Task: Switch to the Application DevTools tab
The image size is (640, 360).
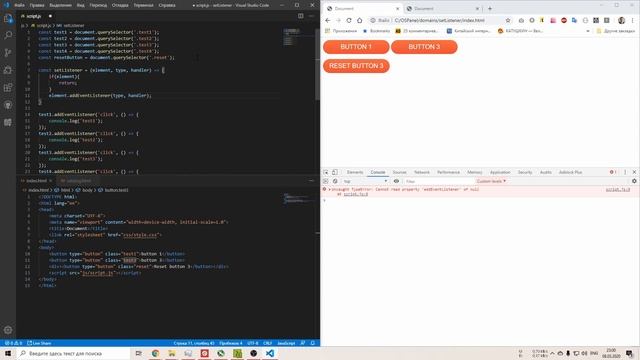Action: tap(500, 172)
